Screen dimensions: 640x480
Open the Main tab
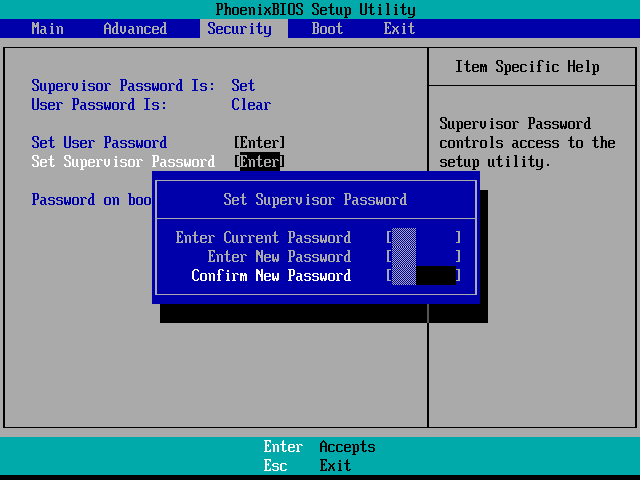pos(47,29)
